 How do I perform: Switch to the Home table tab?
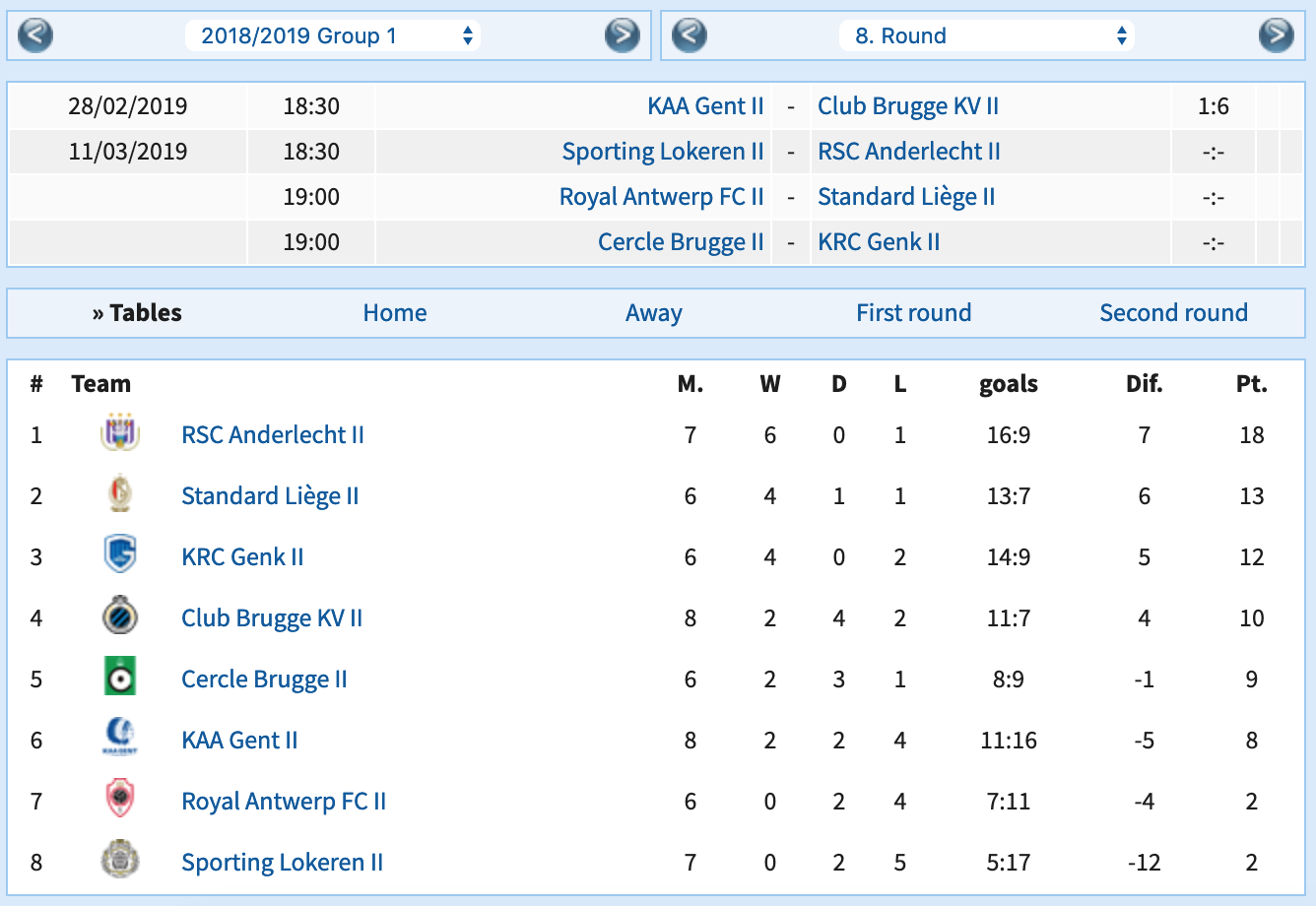click(x=395, y=313)
